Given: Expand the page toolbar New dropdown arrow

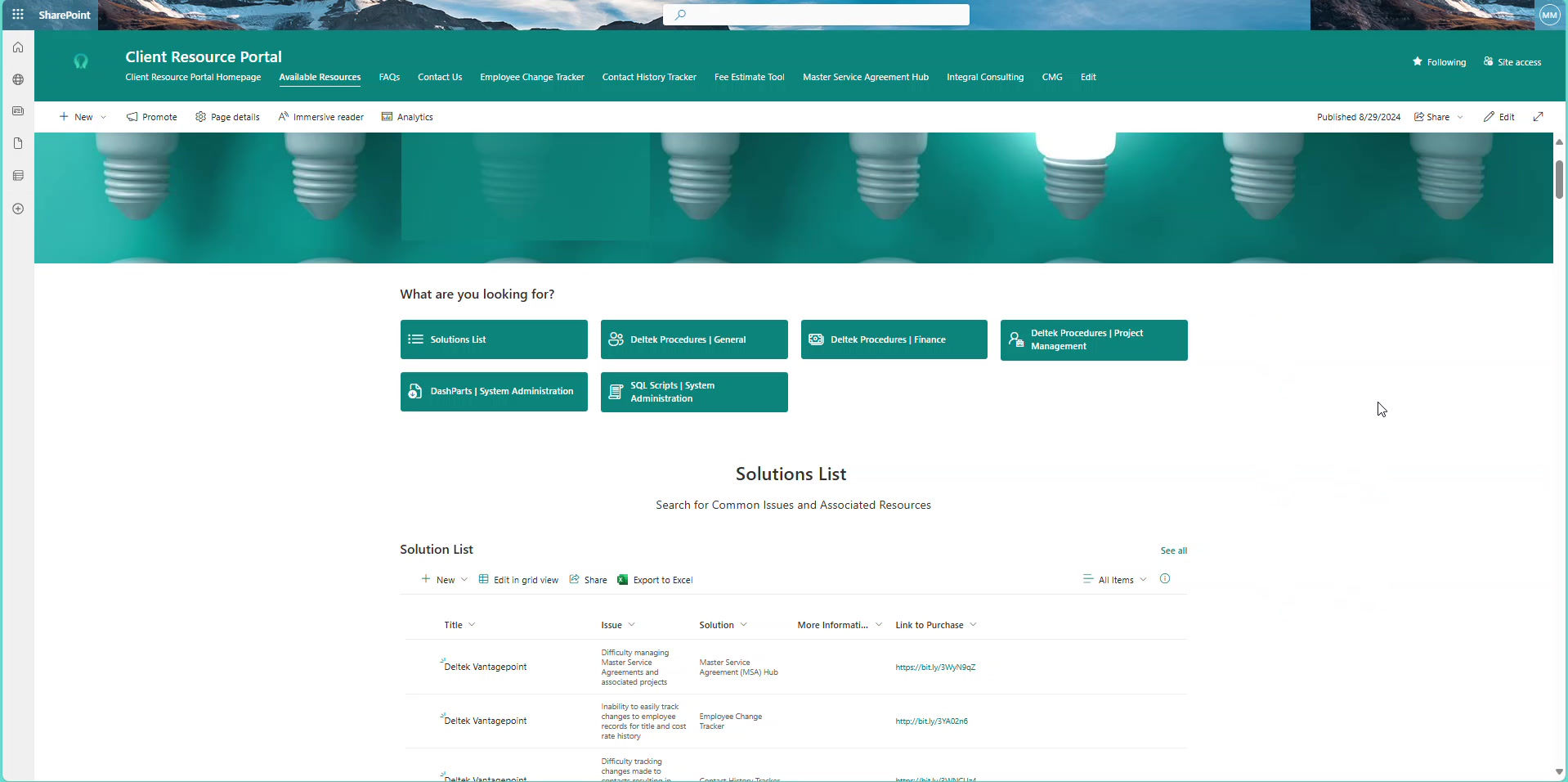Looking at the screenshot, I should [103, 117].
